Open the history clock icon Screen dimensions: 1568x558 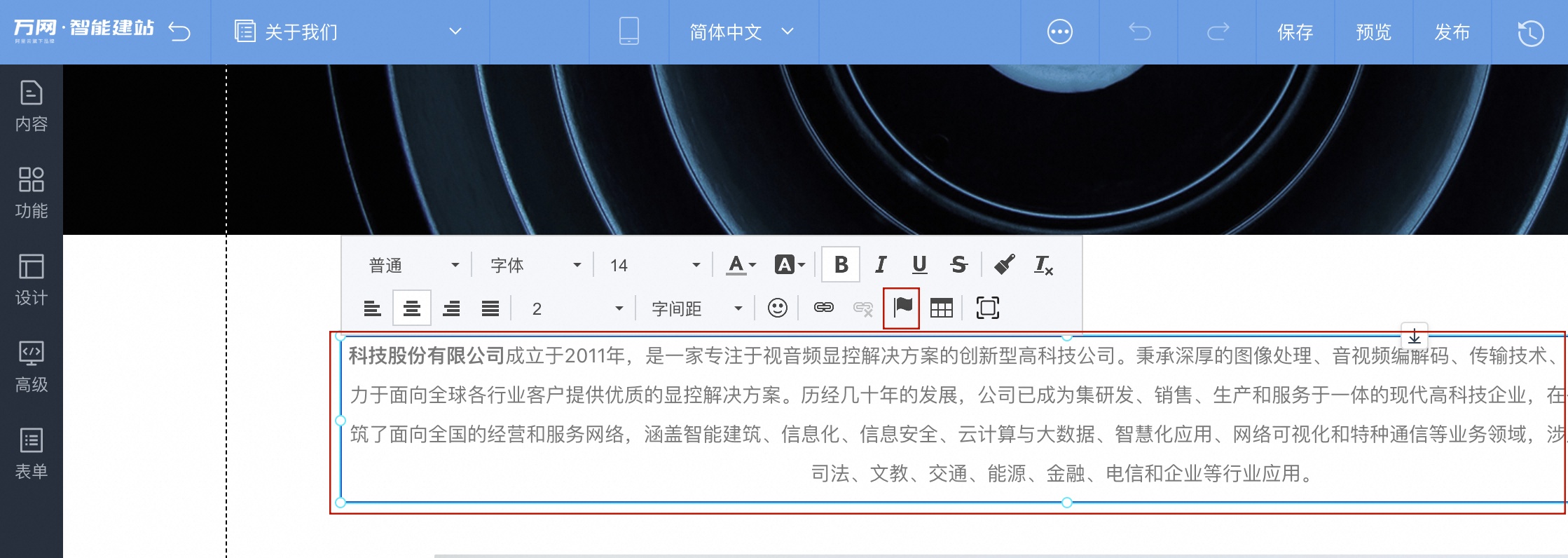coord(1531,33)
